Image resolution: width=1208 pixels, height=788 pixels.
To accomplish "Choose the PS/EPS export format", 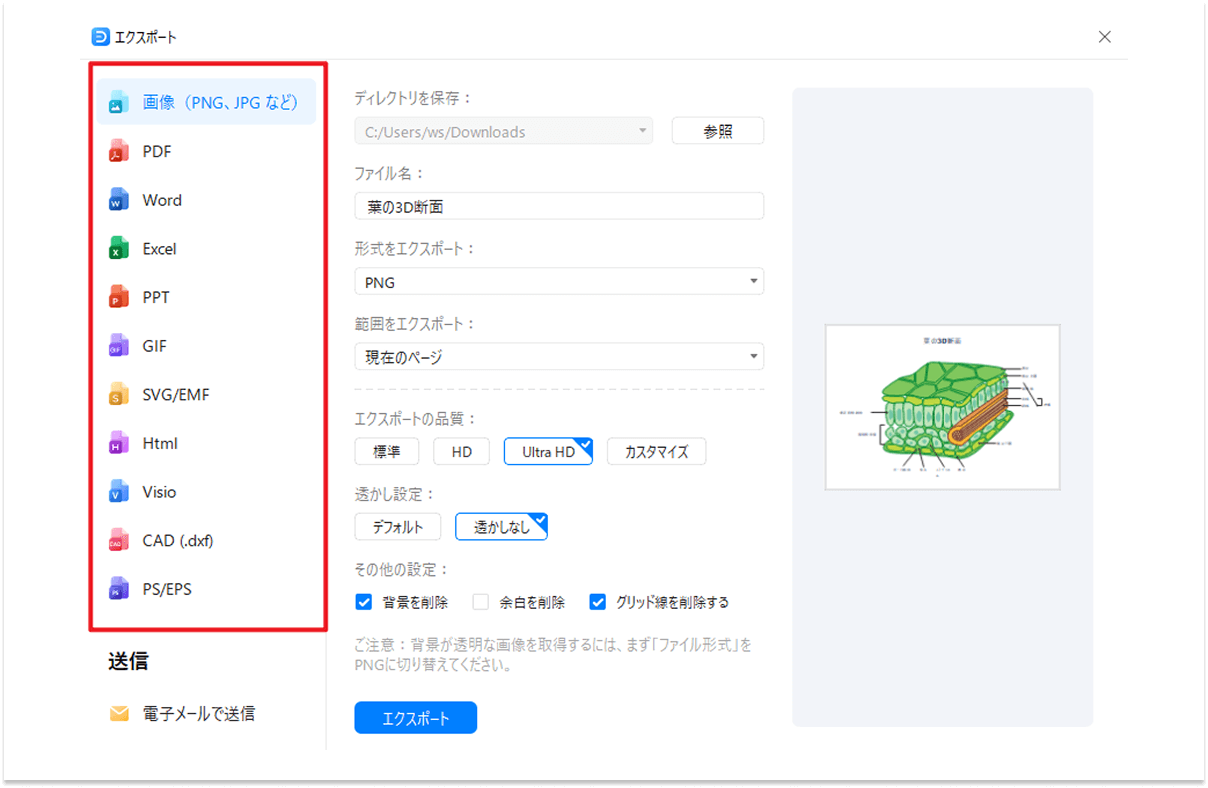I will pos(167,589).
